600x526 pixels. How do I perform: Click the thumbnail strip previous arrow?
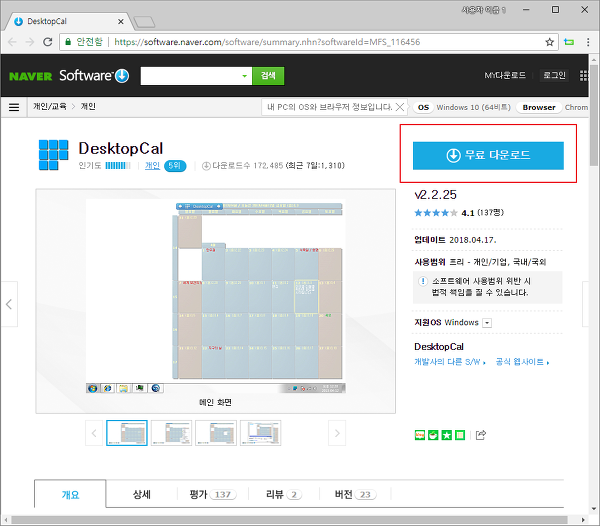tap(94, 433)
